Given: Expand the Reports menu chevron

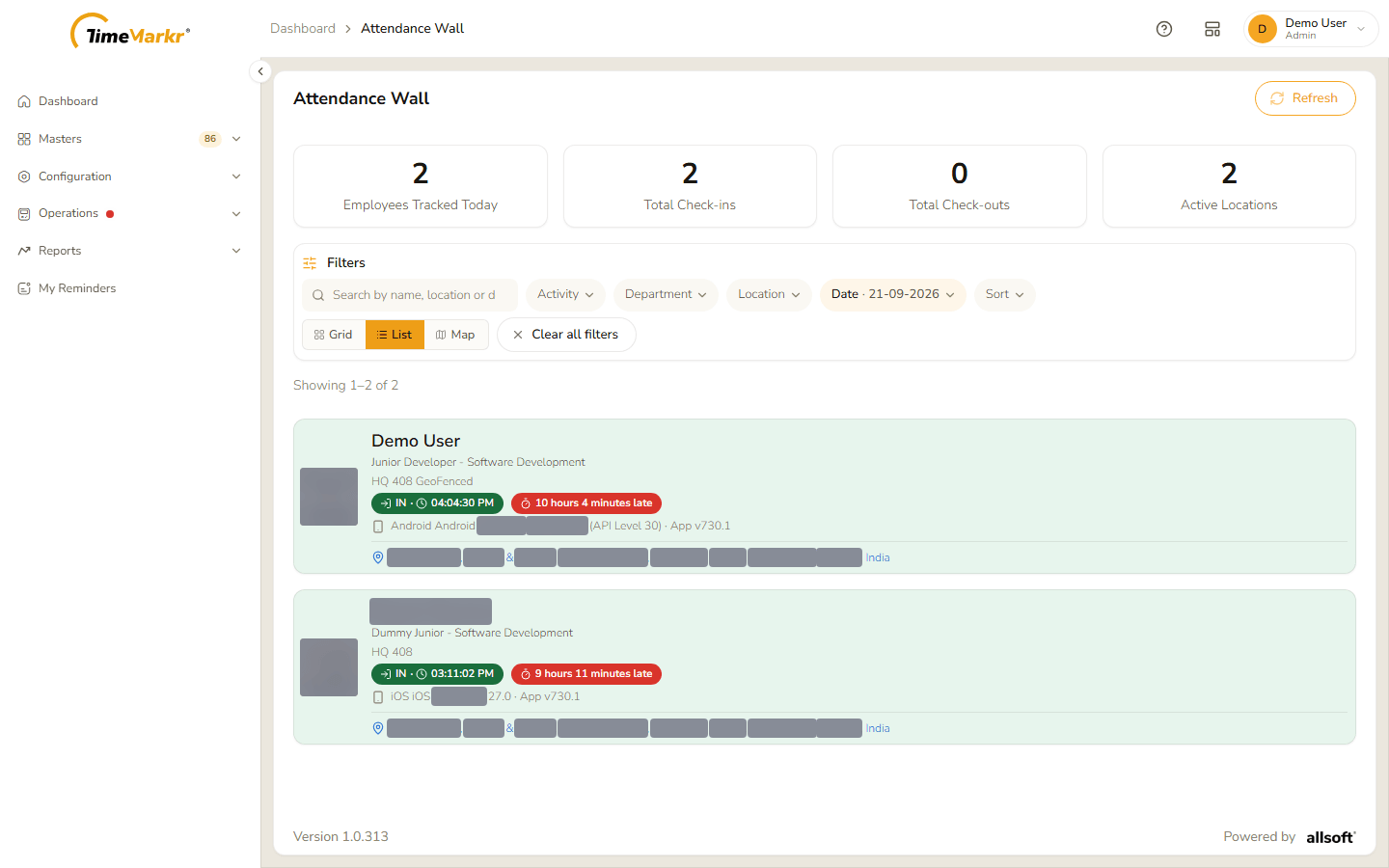Looking at the screenshot, I should click(236, 251).
